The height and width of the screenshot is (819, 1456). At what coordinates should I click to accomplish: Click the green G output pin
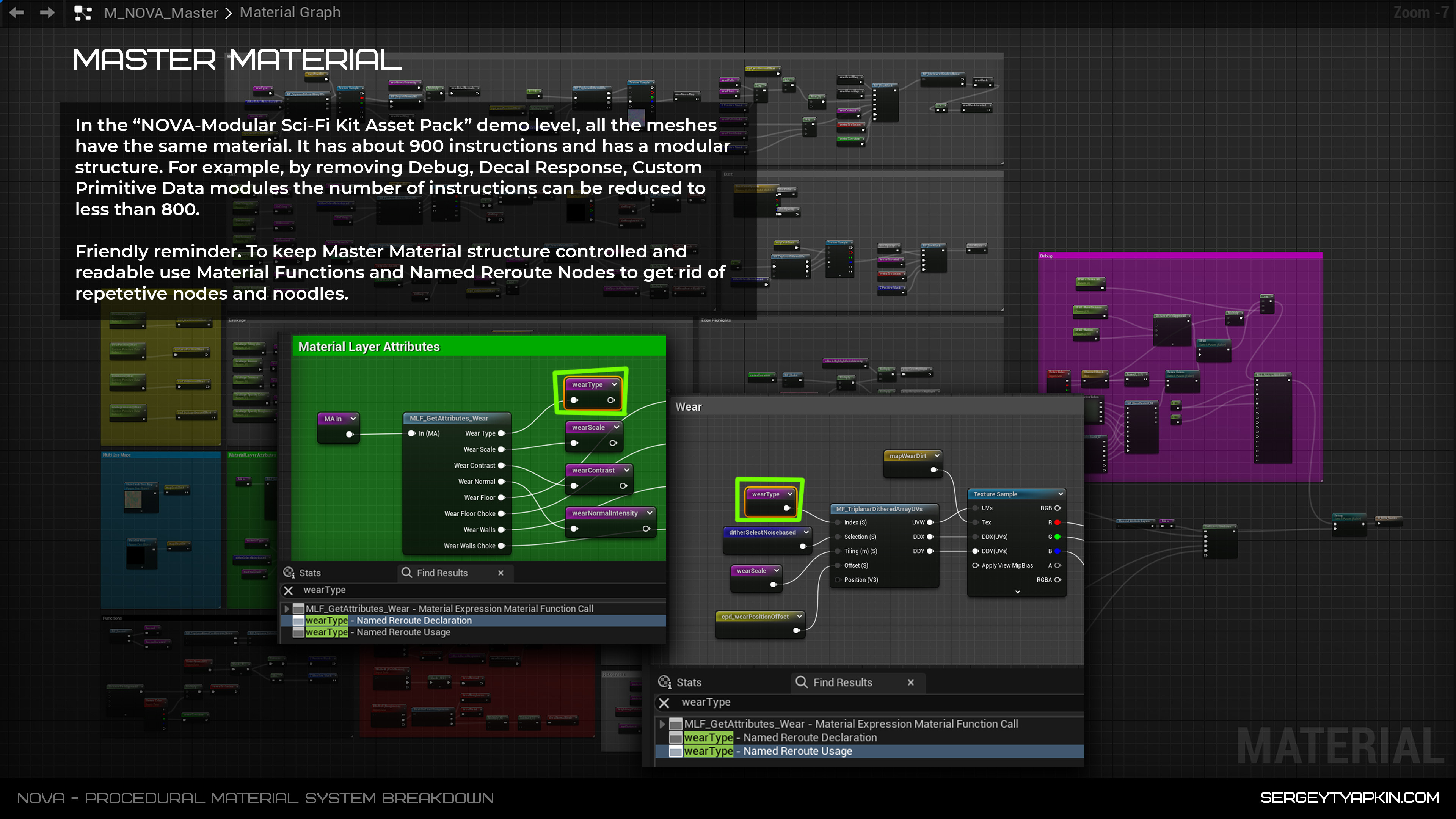1057,537
